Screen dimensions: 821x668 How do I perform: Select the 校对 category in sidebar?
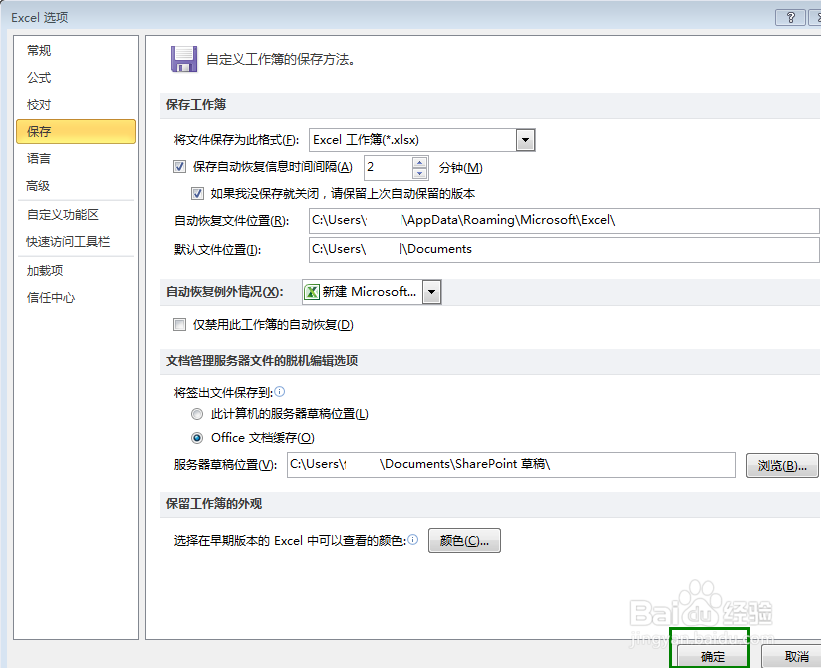coord(39,105)
